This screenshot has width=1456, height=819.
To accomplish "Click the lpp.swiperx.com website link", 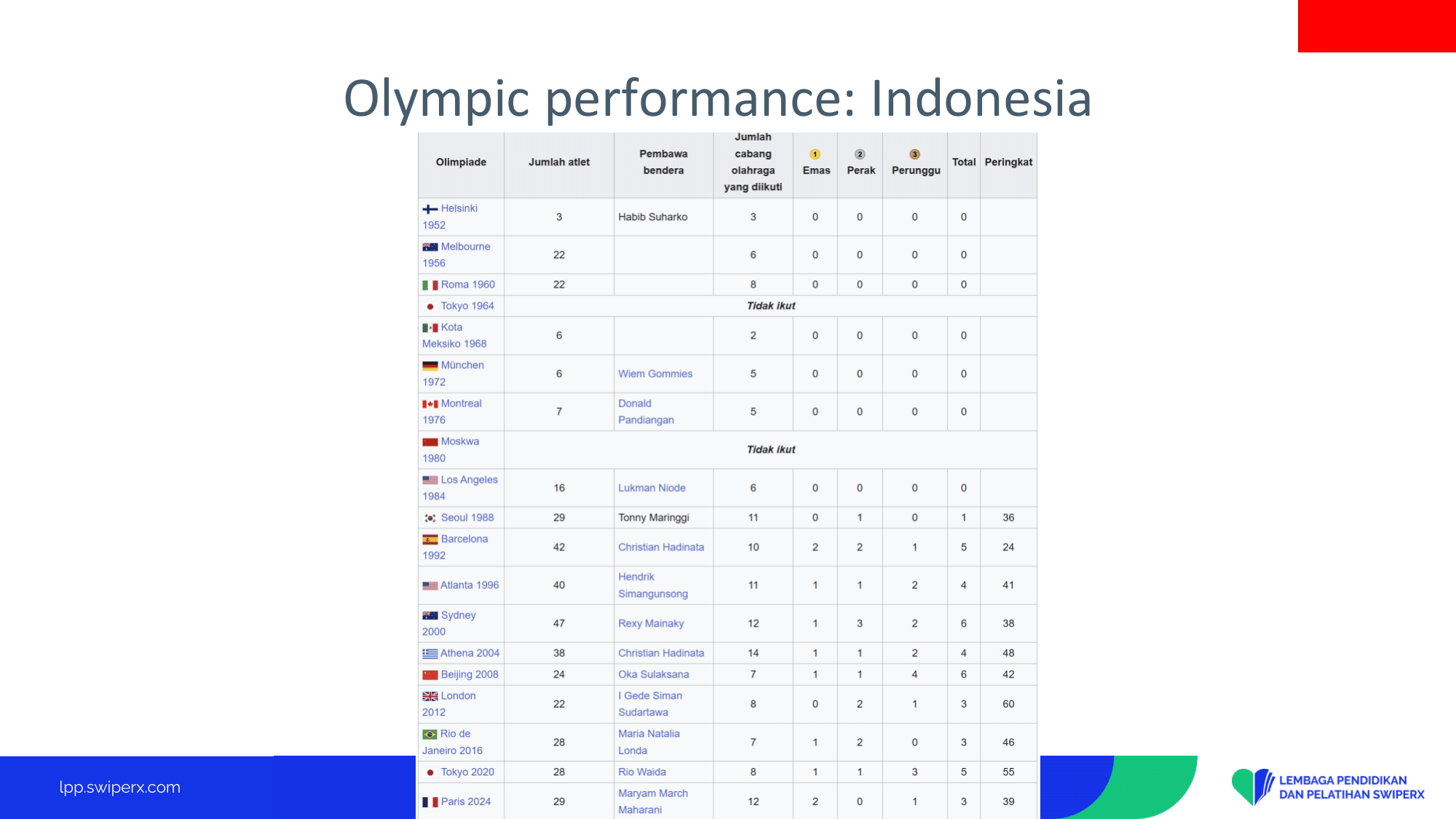I will tap(120, 788).
